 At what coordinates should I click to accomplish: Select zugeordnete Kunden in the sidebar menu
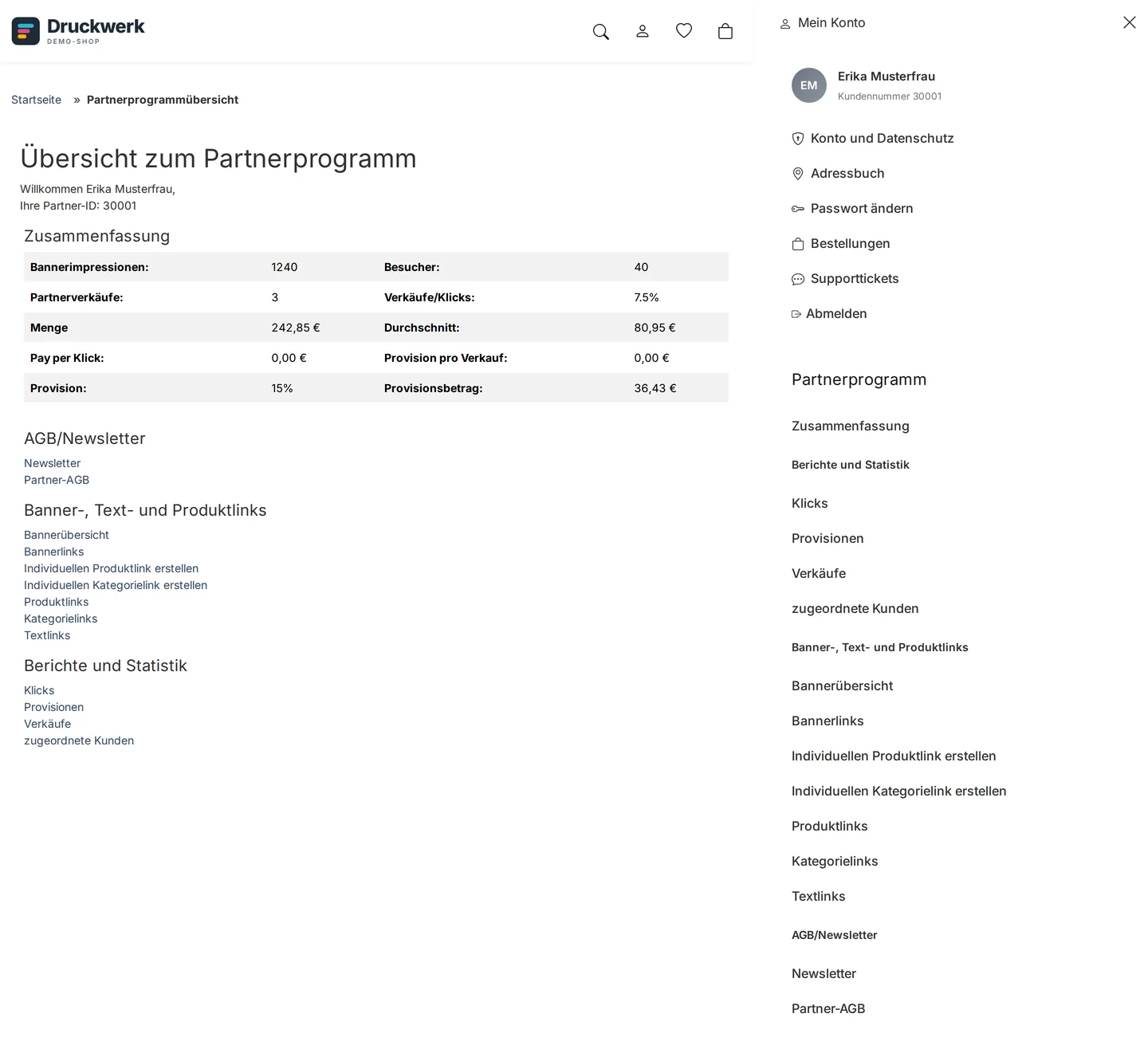(855, 608)
